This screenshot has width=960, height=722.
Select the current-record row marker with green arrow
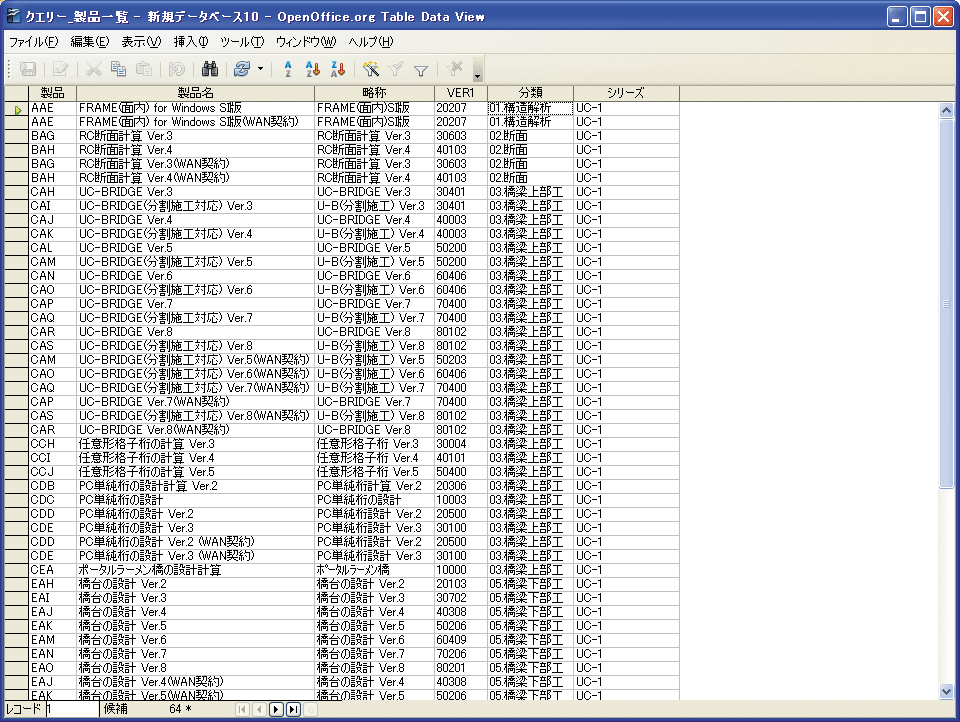click(x=17, y=108)
